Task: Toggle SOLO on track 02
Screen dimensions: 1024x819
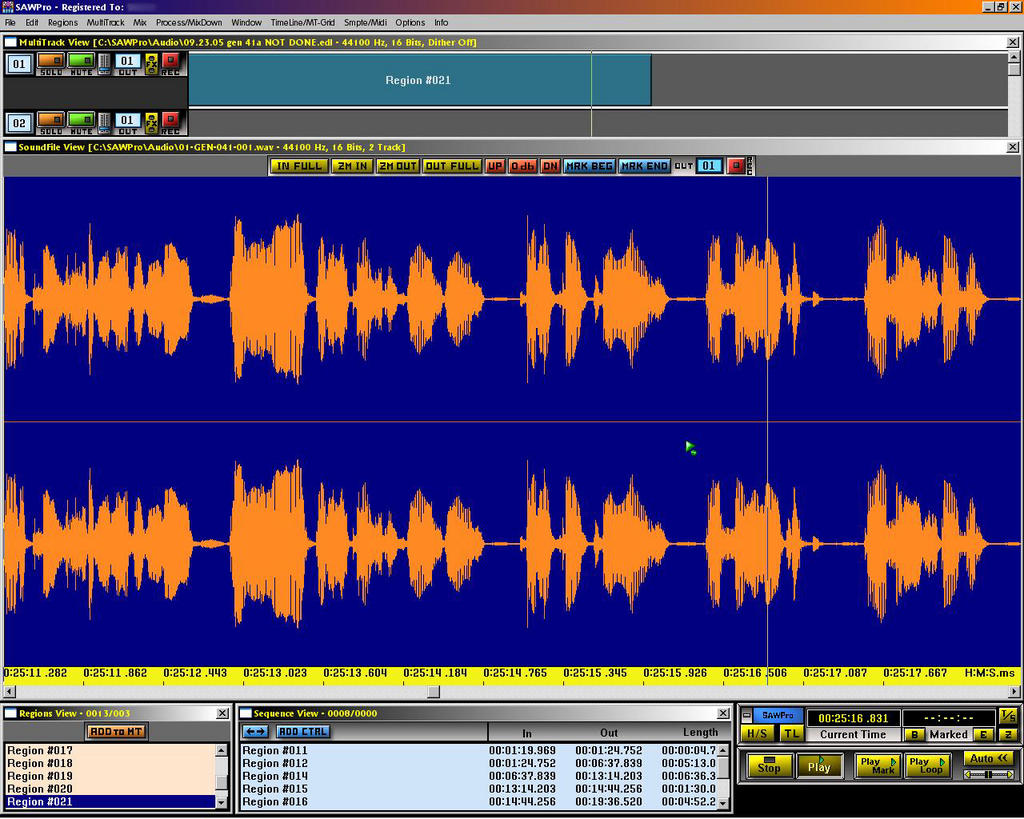Action: pyautogui.click(x=50, y=120)
